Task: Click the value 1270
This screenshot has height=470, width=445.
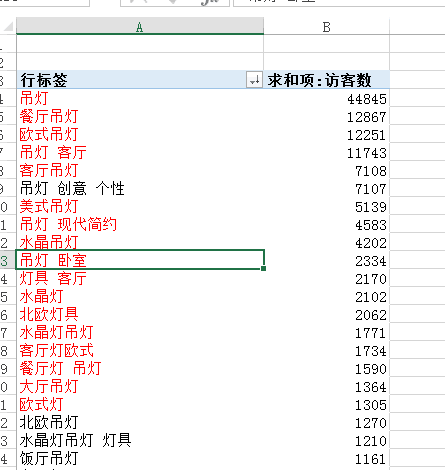Action: 371,423
